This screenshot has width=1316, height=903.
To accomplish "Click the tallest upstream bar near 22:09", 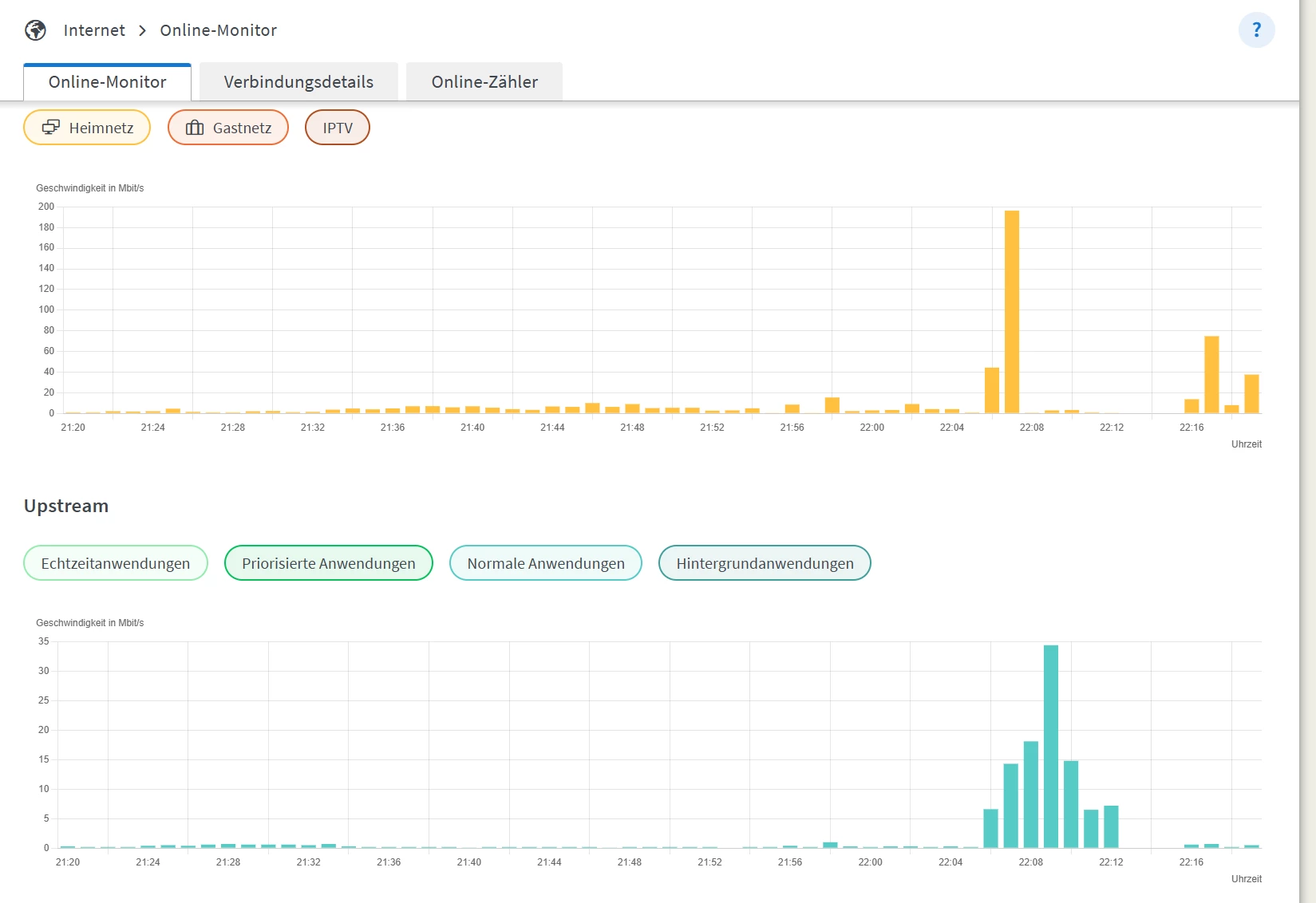I will click(1051, 747).
